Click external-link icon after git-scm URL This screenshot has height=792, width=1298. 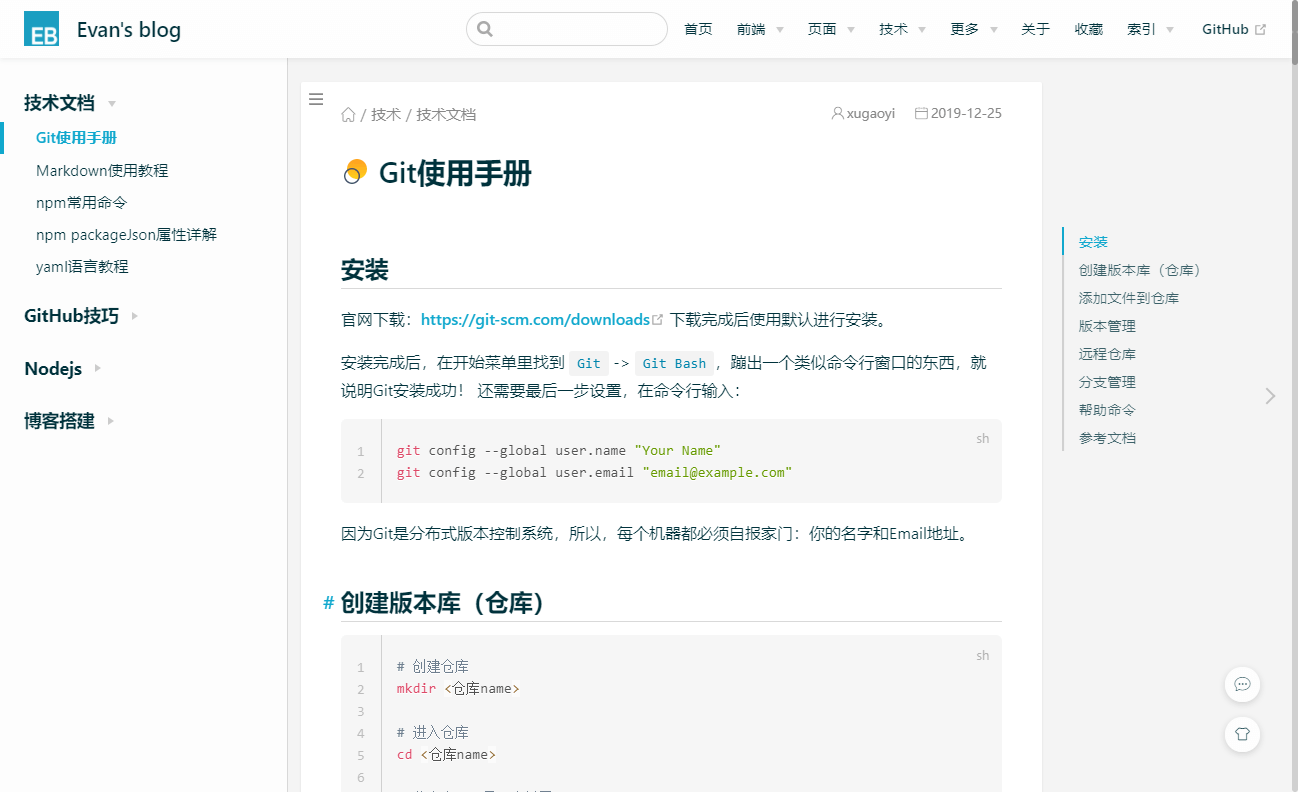[x=658, y=320]
